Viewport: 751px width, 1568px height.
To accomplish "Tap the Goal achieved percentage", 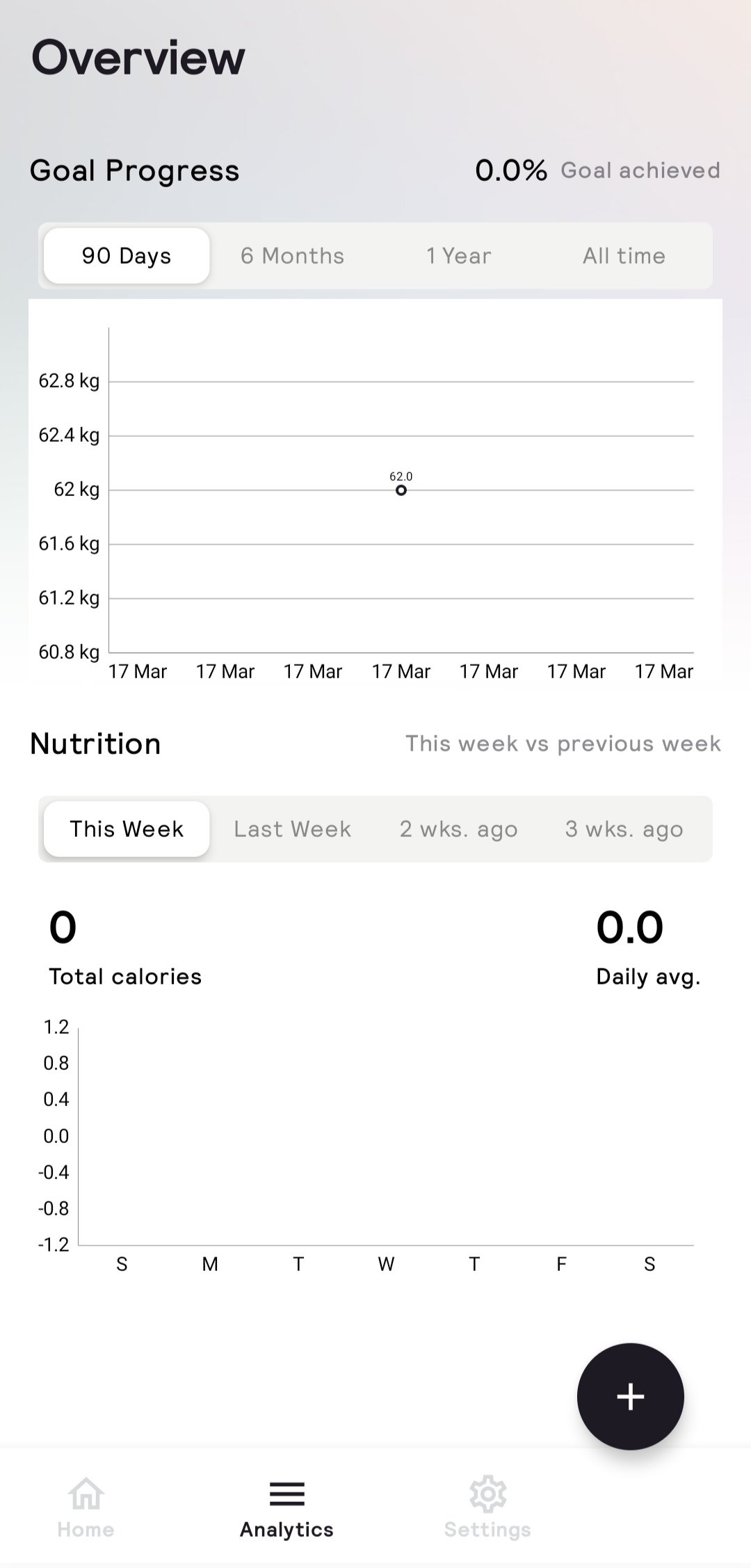I will click(x=511, y=170).
